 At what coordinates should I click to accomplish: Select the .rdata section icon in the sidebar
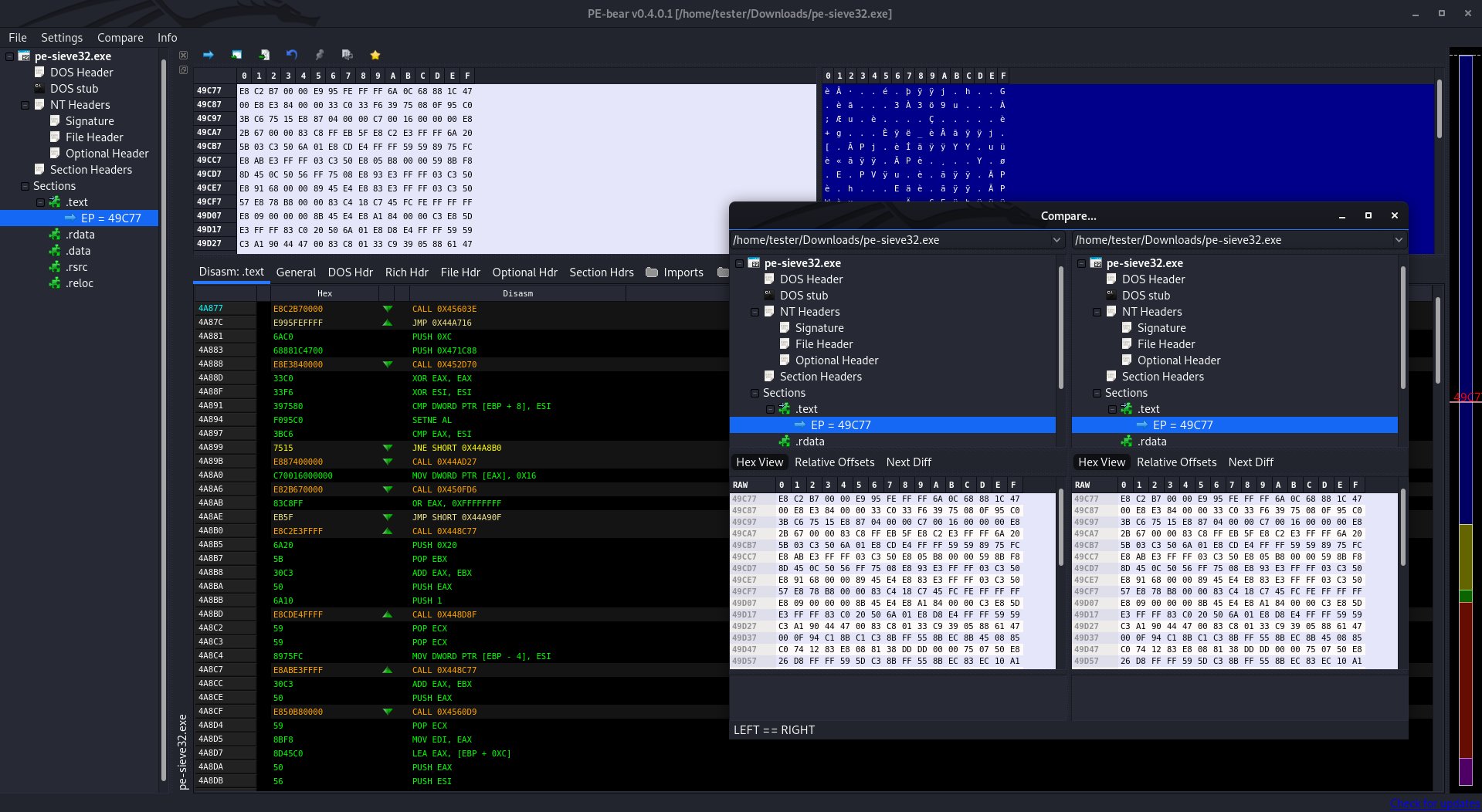coord(55,234)
